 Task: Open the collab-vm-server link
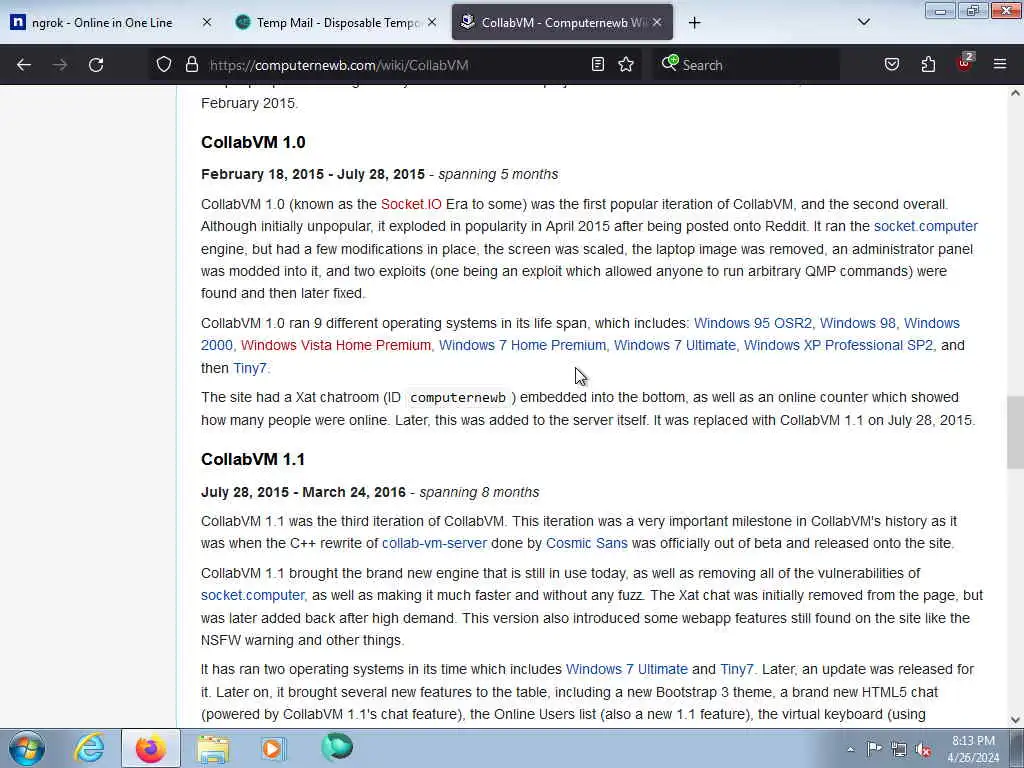(x=434, y=543)
